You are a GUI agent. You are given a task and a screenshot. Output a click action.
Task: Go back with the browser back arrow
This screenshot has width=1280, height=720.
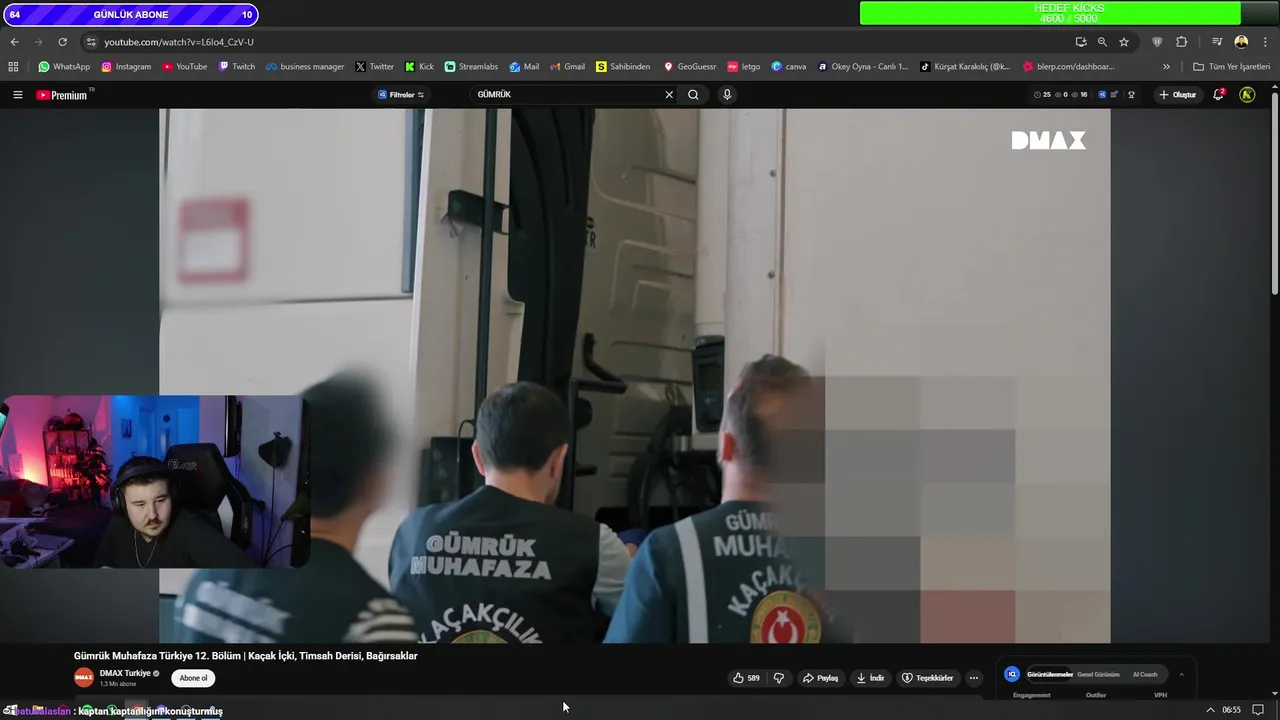[x=14, y=42]
